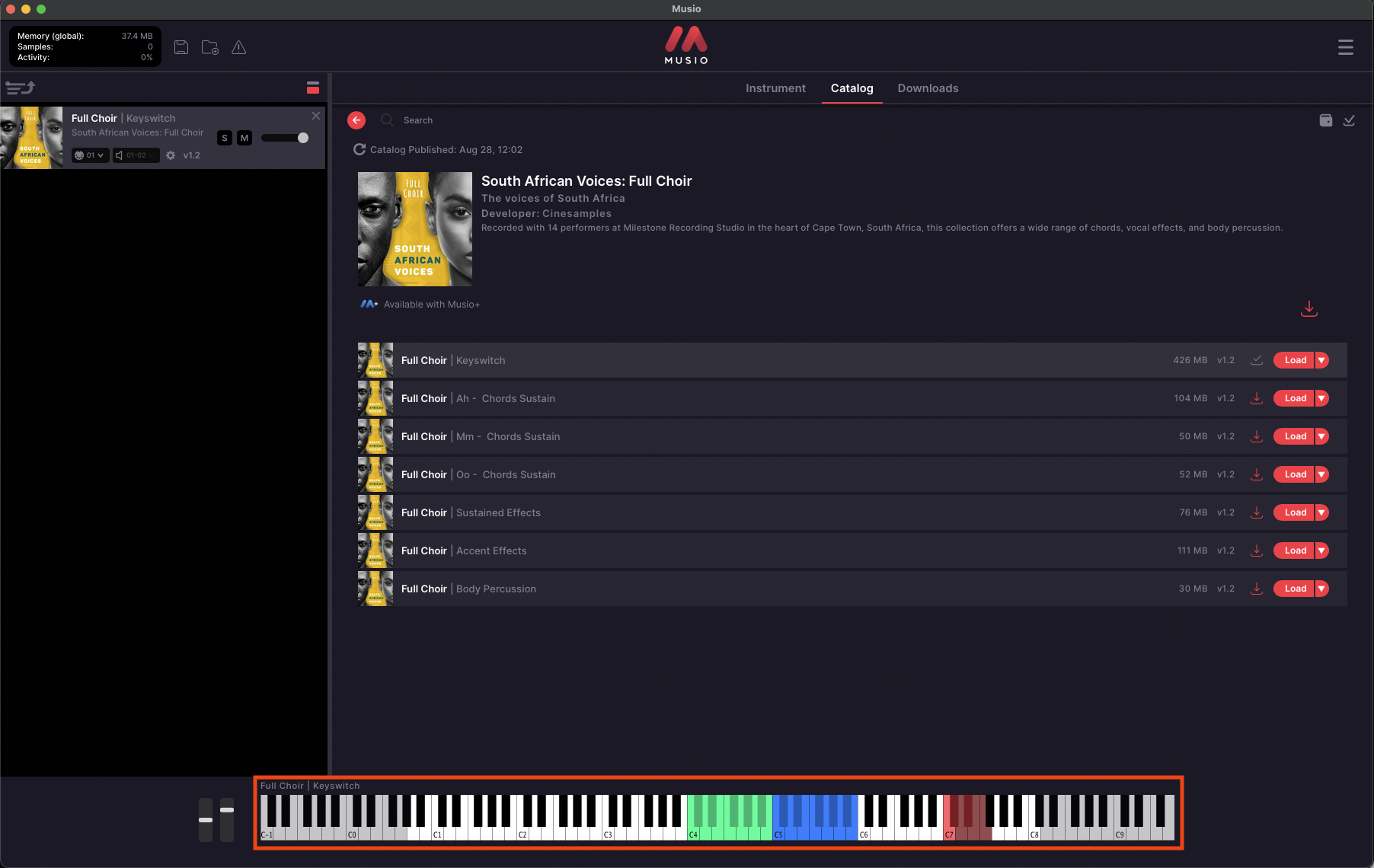Switch to the Downloads tab

point(928,88)
